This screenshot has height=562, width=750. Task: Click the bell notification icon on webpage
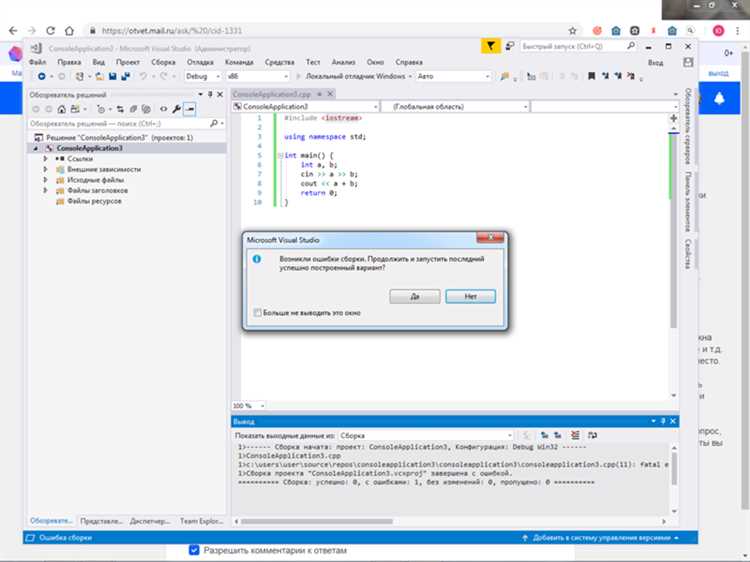coord(719,98)
